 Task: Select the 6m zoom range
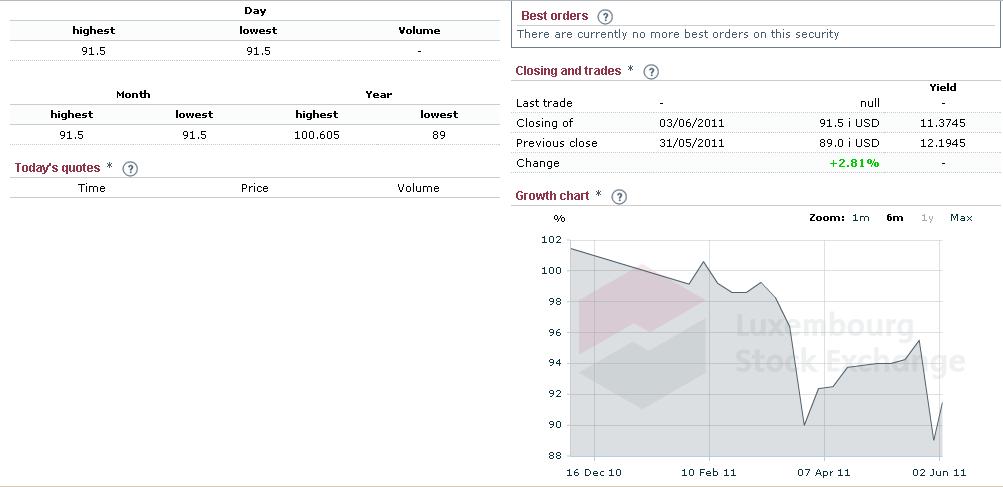point(894,218)
